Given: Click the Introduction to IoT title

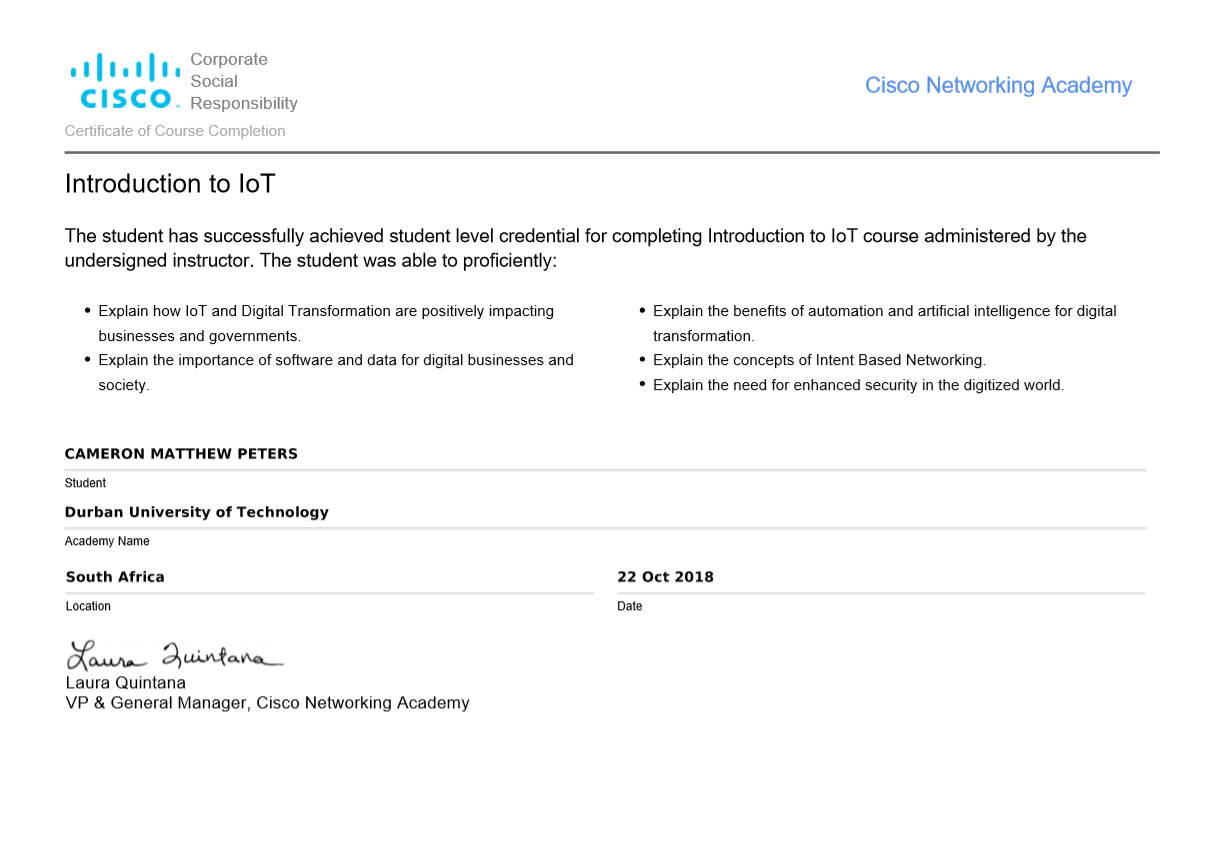Looking at the screenshot, I should 169,184.
